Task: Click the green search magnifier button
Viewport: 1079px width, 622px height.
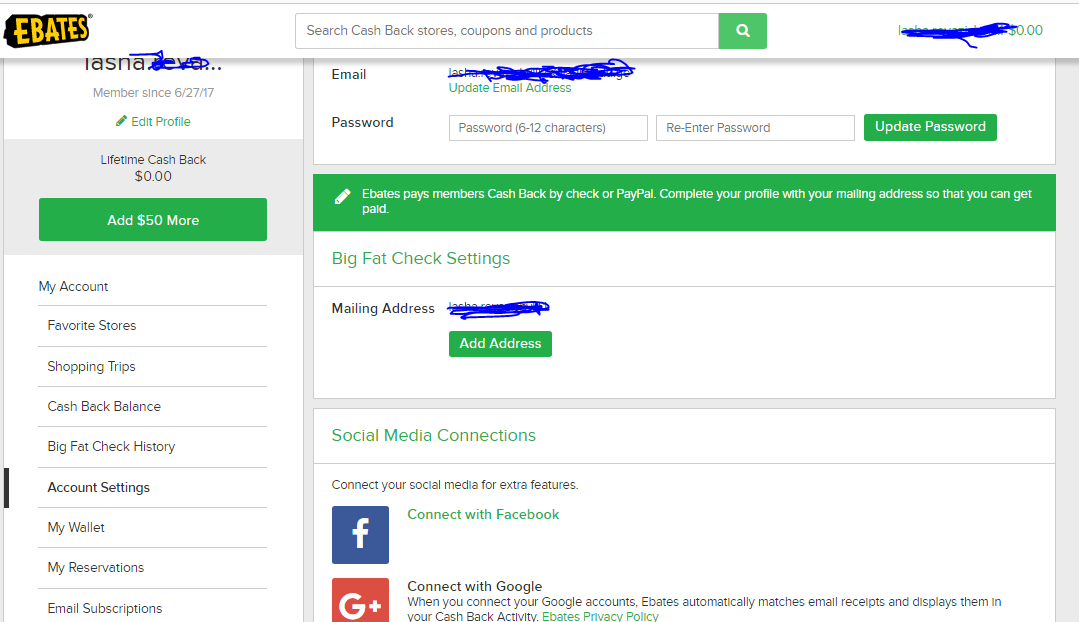Action: tap(743, 31)
